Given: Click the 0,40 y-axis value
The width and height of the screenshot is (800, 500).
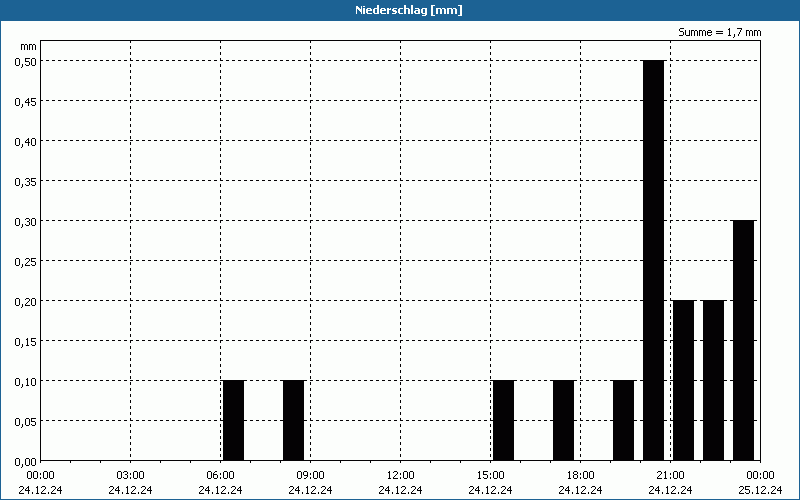Looking at the screenshot, I should (x=26, y=141).
